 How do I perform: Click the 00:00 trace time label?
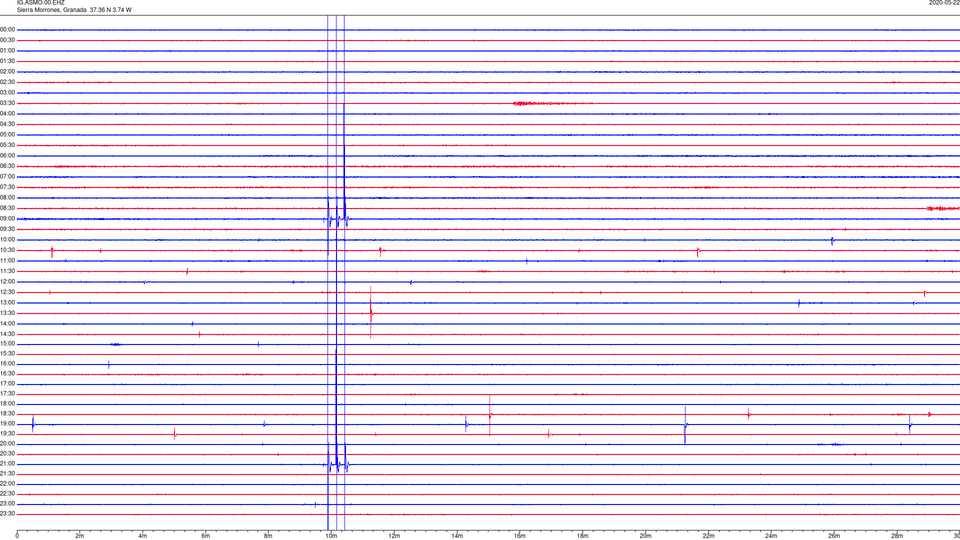point(7,29)
